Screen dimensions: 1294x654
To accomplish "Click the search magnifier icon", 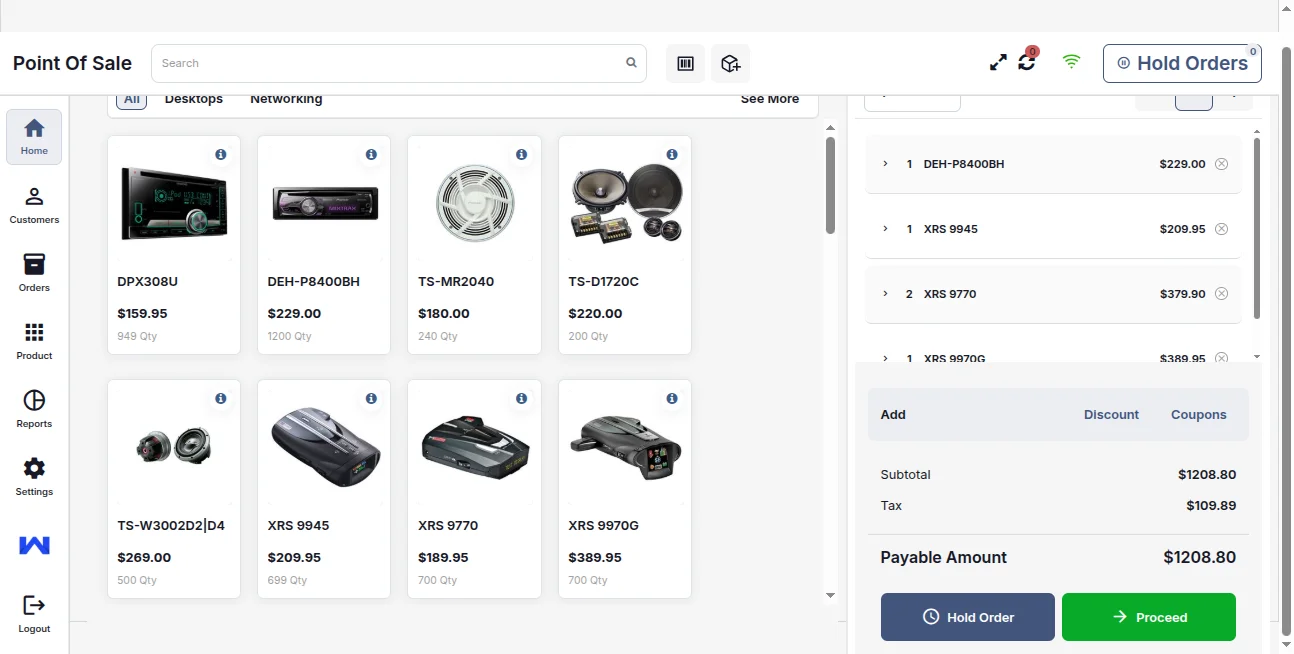I will 631,62.
